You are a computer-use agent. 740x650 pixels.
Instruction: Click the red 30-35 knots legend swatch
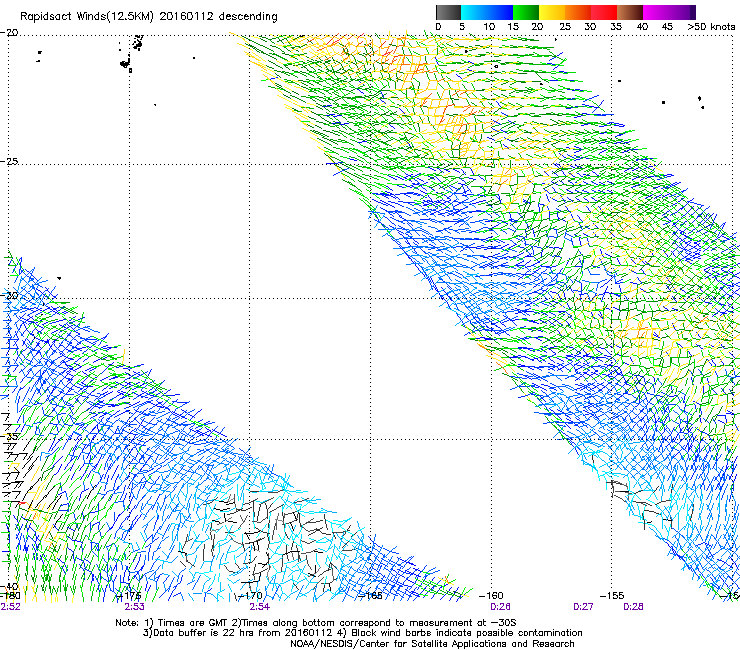604,12
